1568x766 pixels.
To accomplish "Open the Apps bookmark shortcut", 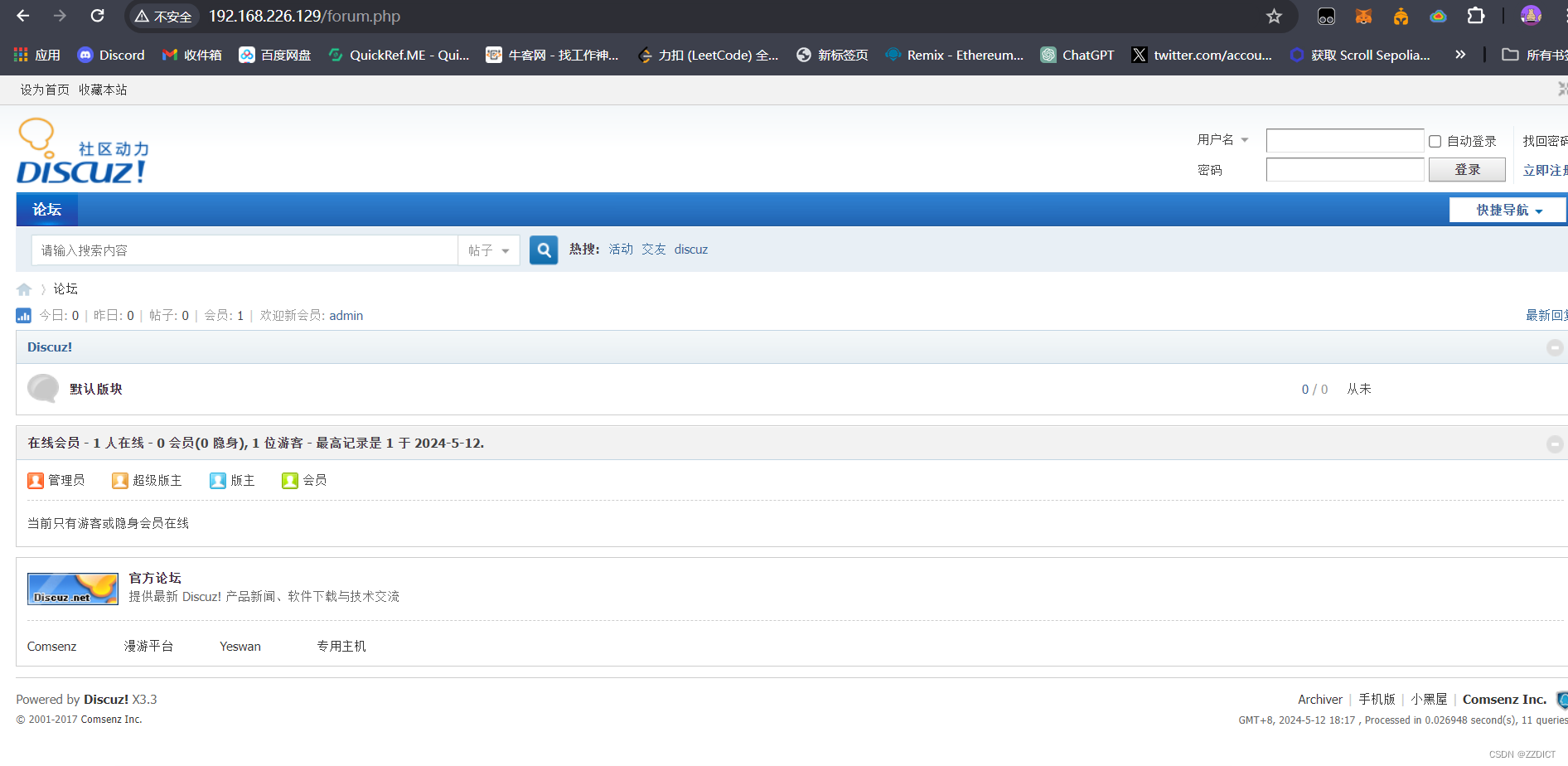I will point(37,55).
